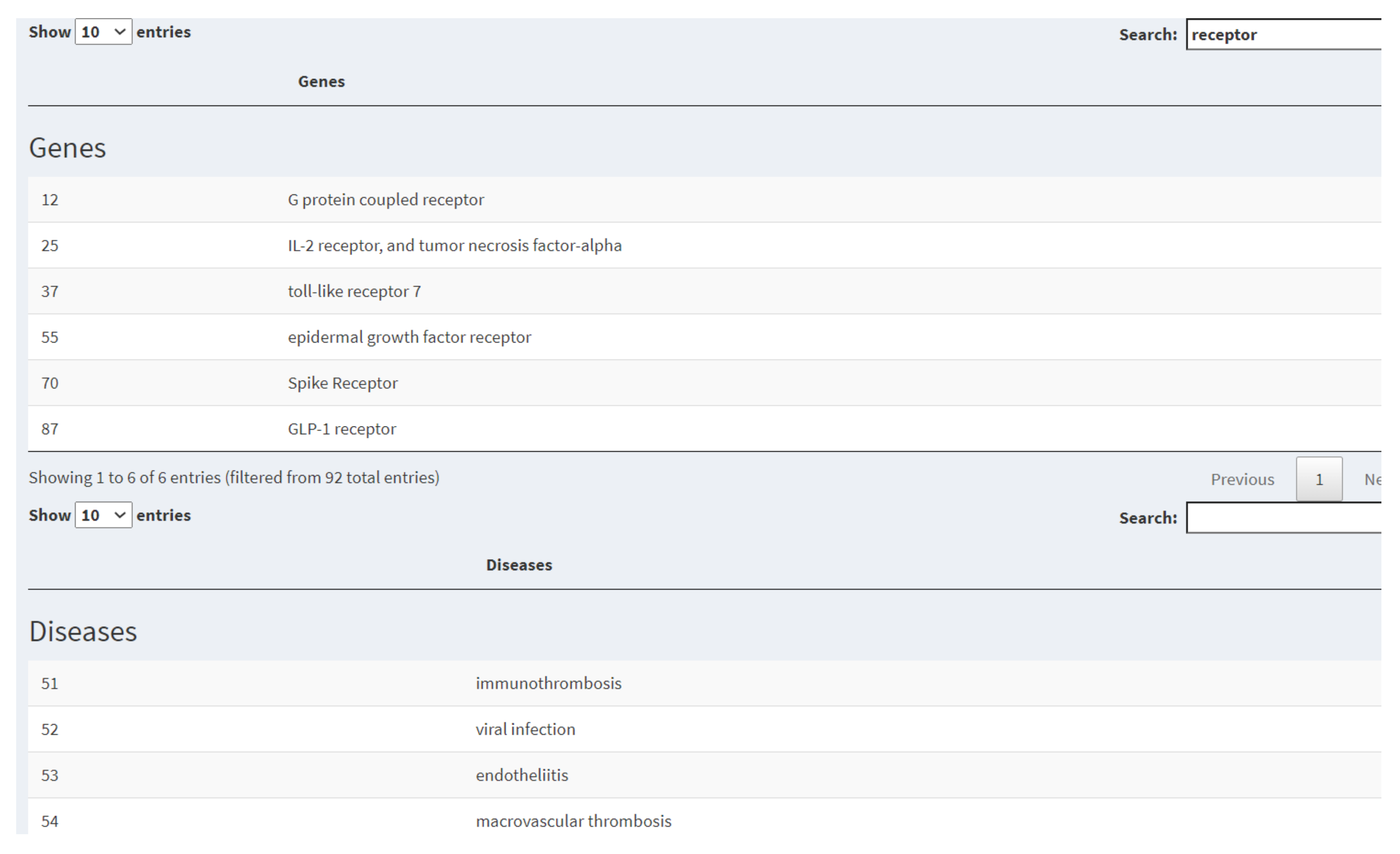Viewport: 1400px width, 854px height.
Task: Select the 'toll-like receptor 7' row
Action: (x=354, y=291)
